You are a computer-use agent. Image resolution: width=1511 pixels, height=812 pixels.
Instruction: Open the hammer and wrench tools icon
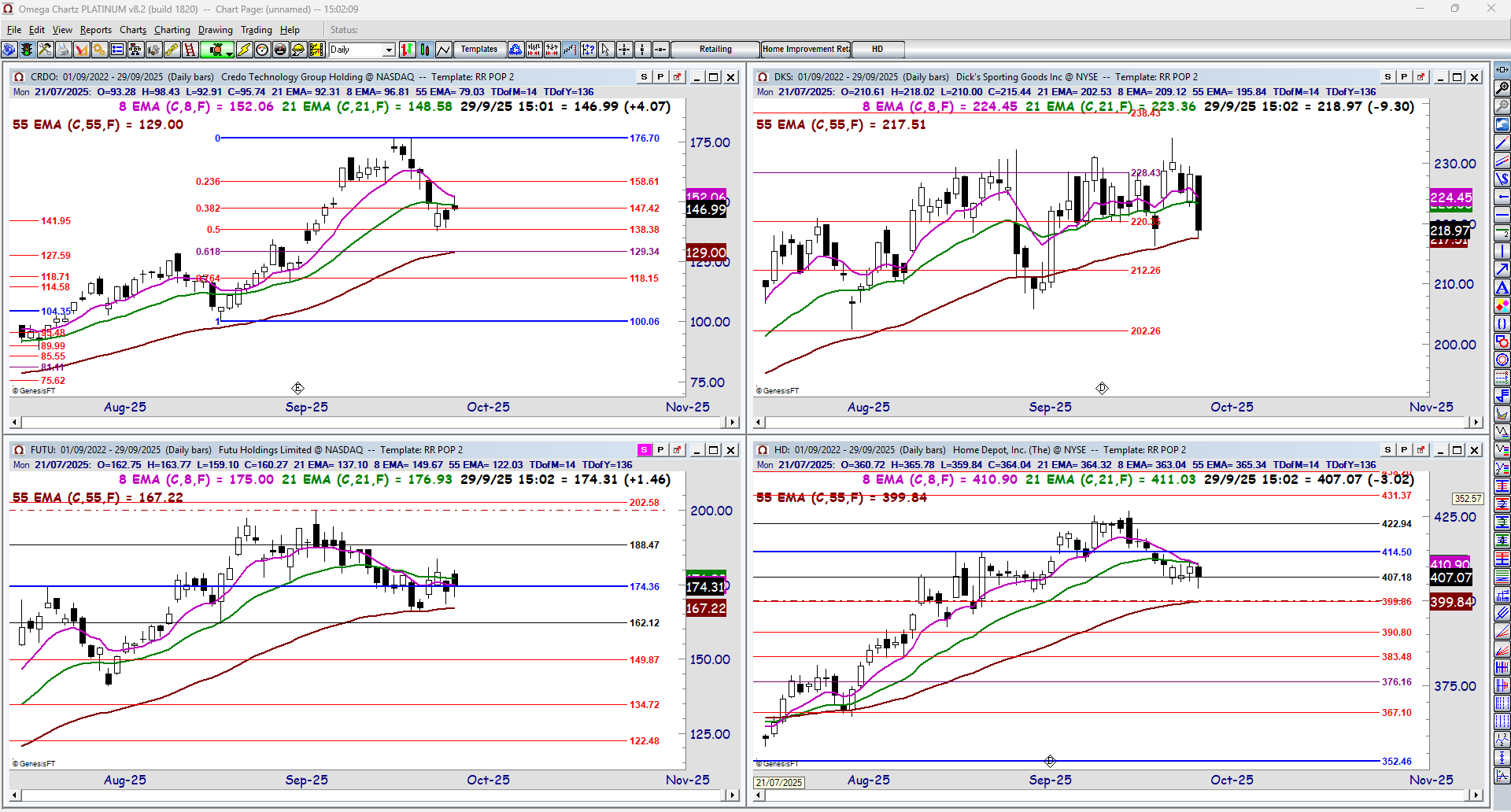45,50
